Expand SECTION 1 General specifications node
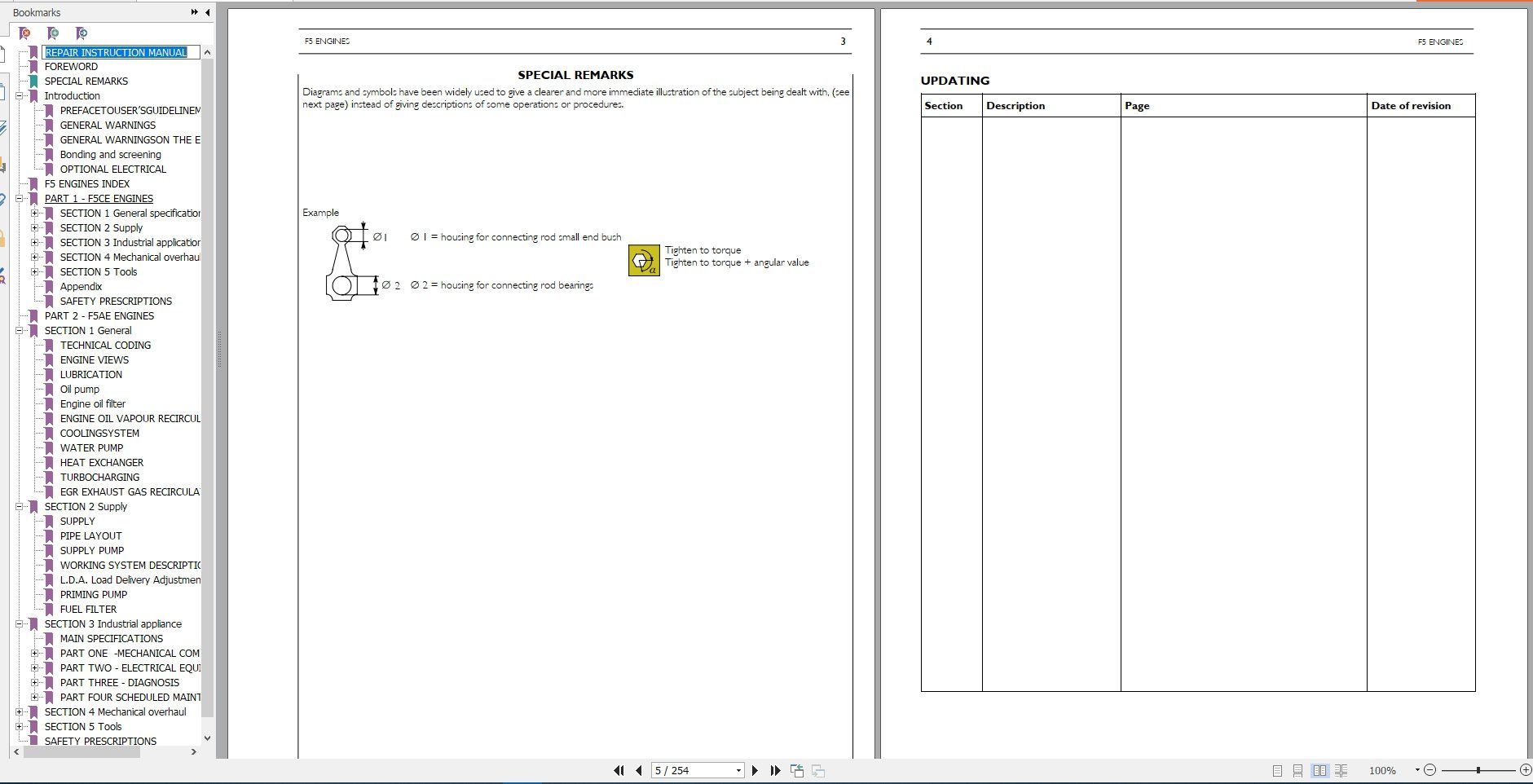Viewport: 1533px width, 784px height. pyautogui.click(x=35, y=214)
